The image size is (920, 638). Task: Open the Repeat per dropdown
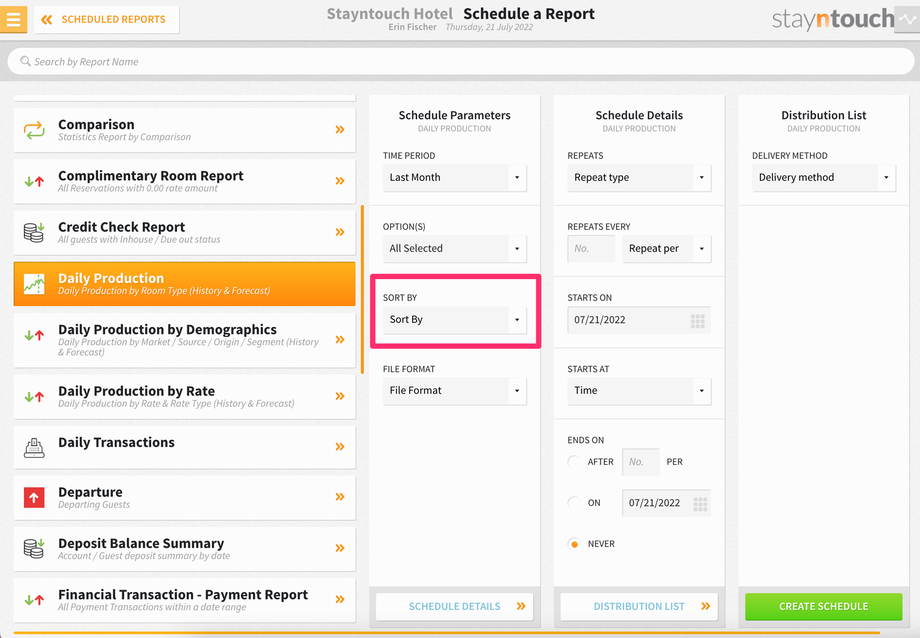[x=667, y=249]
